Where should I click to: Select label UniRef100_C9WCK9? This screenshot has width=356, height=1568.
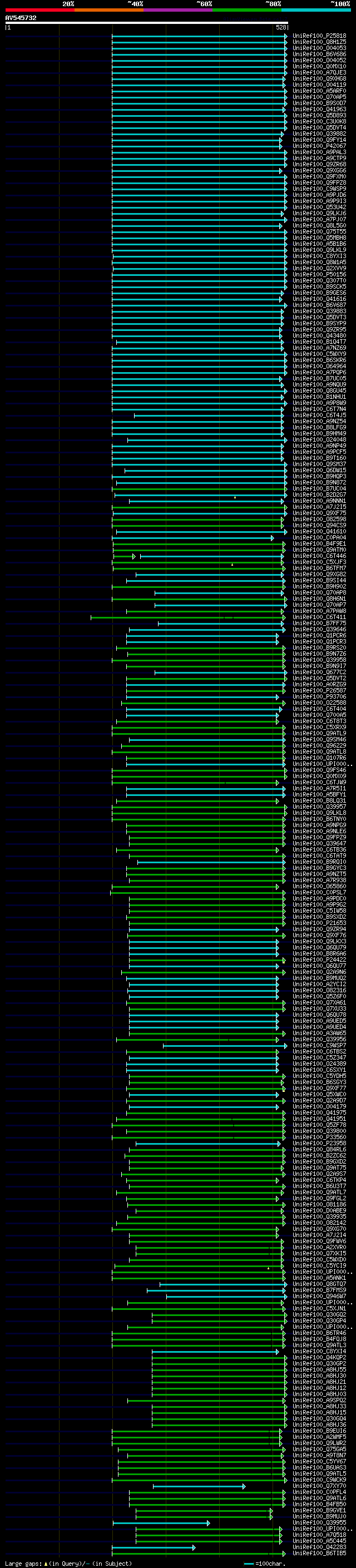(319, 1480)
